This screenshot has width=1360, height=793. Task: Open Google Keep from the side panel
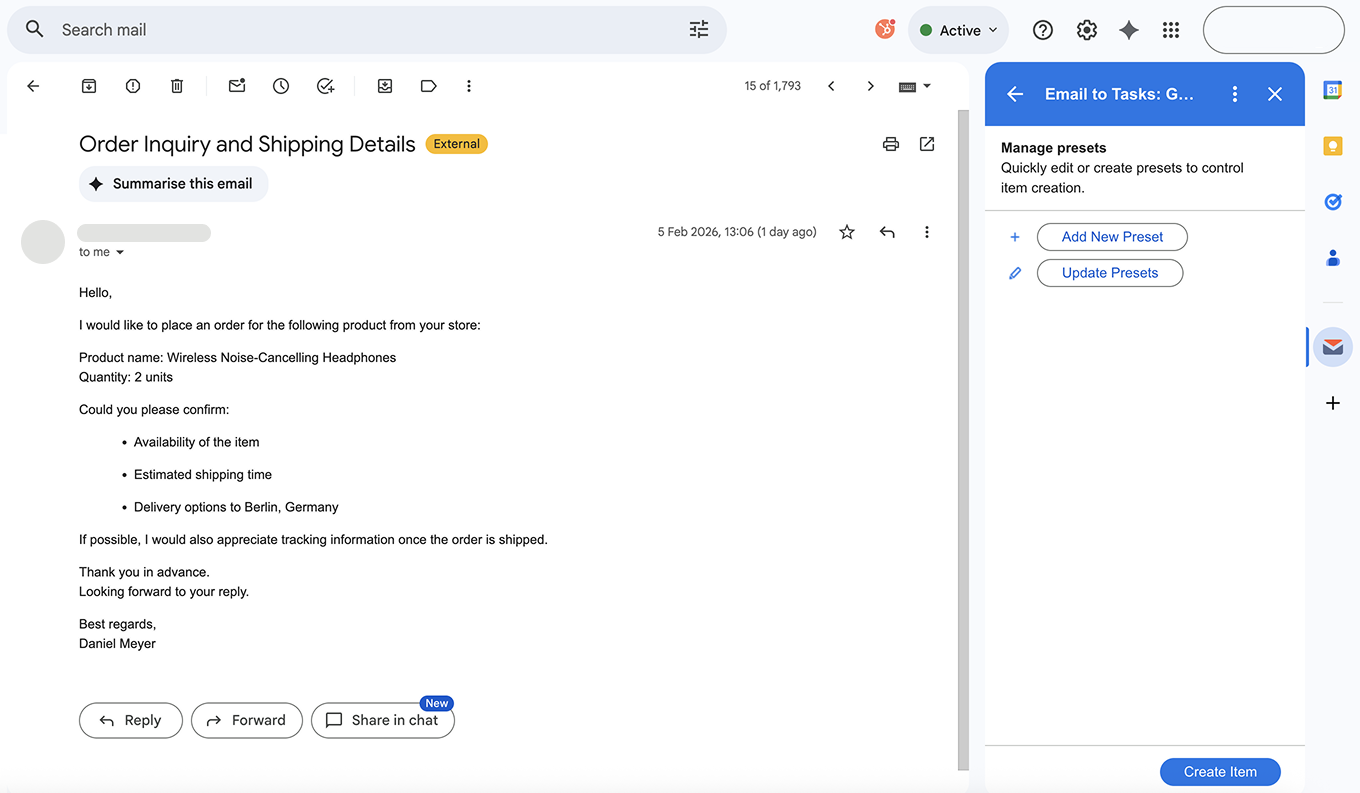coord(1332,146)
